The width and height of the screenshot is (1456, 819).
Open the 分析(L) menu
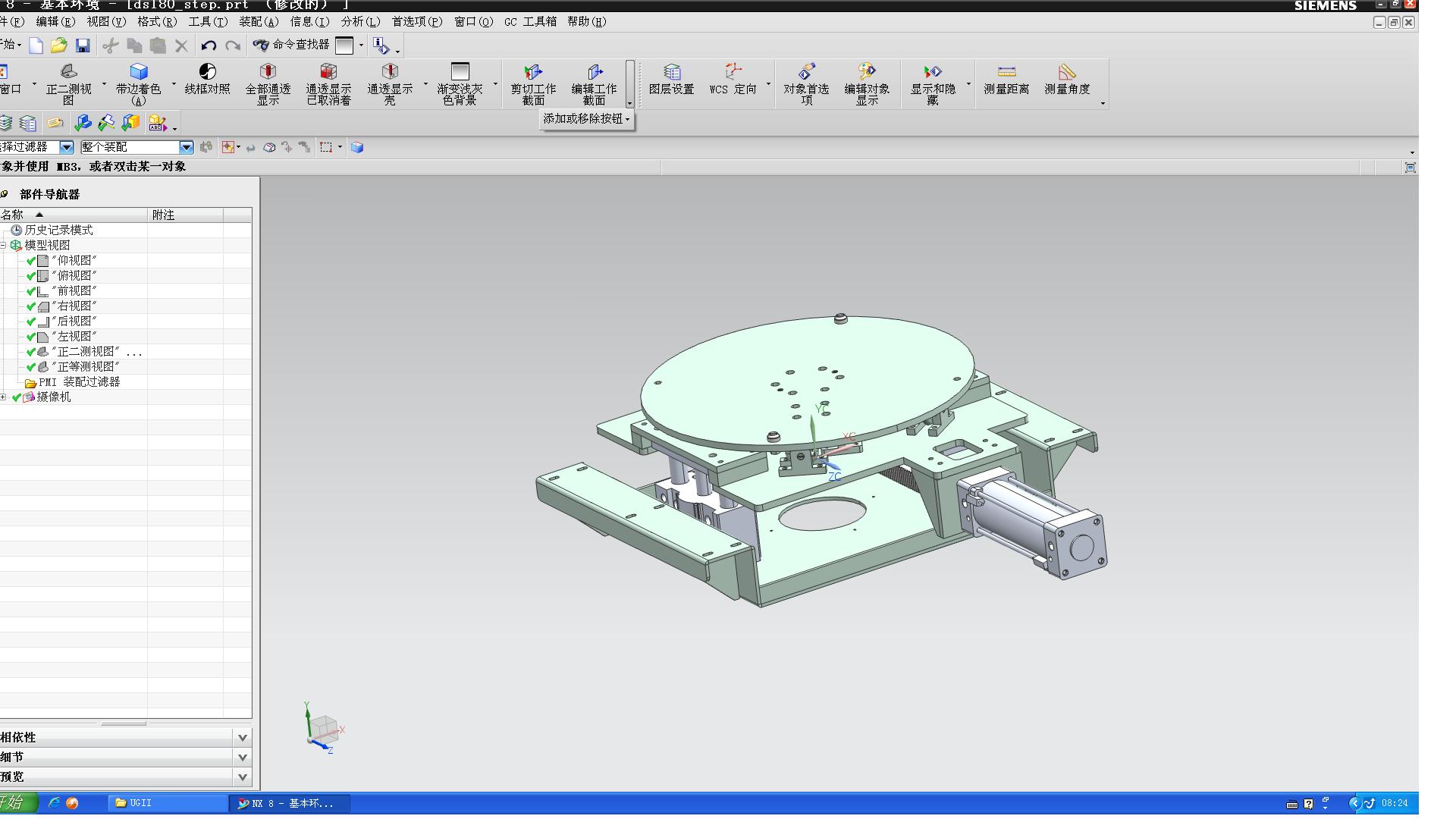coord(360,22)
